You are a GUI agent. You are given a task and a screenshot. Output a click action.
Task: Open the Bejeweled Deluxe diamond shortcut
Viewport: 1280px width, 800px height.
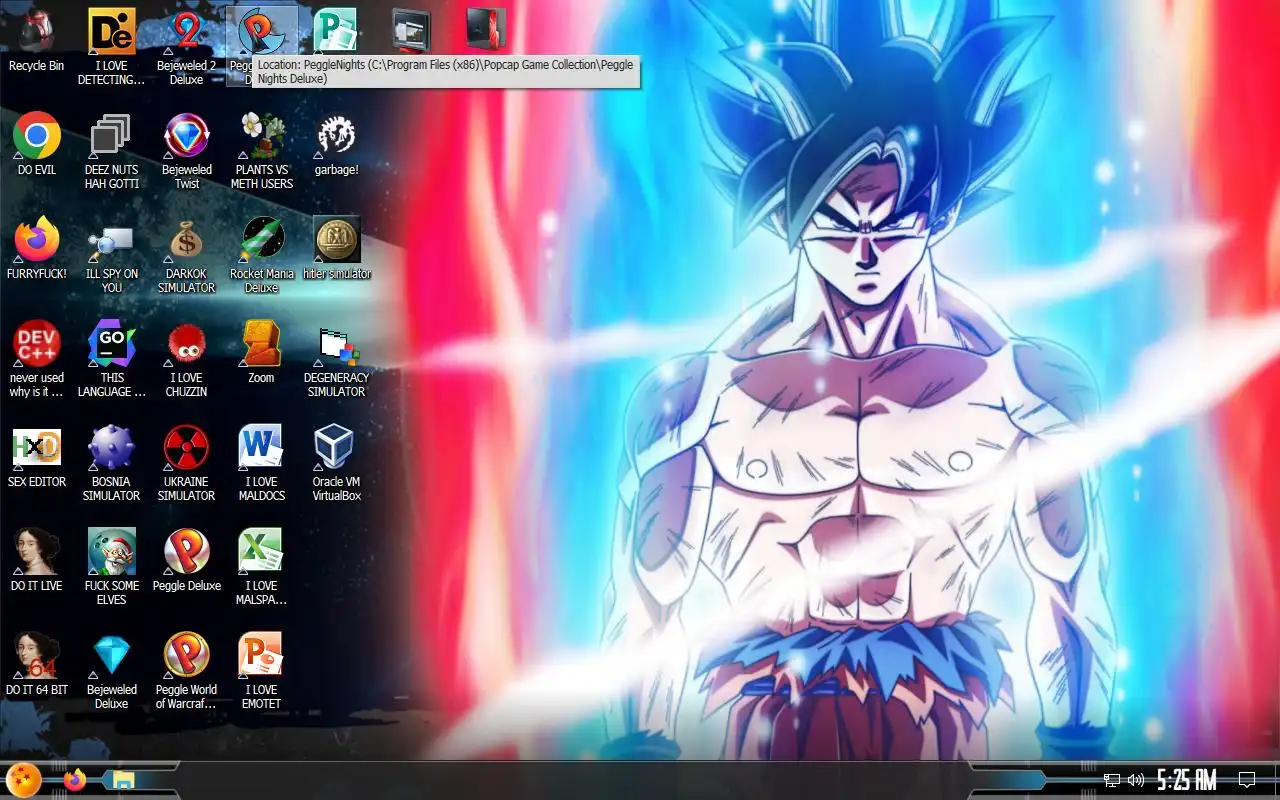(112, 655)
